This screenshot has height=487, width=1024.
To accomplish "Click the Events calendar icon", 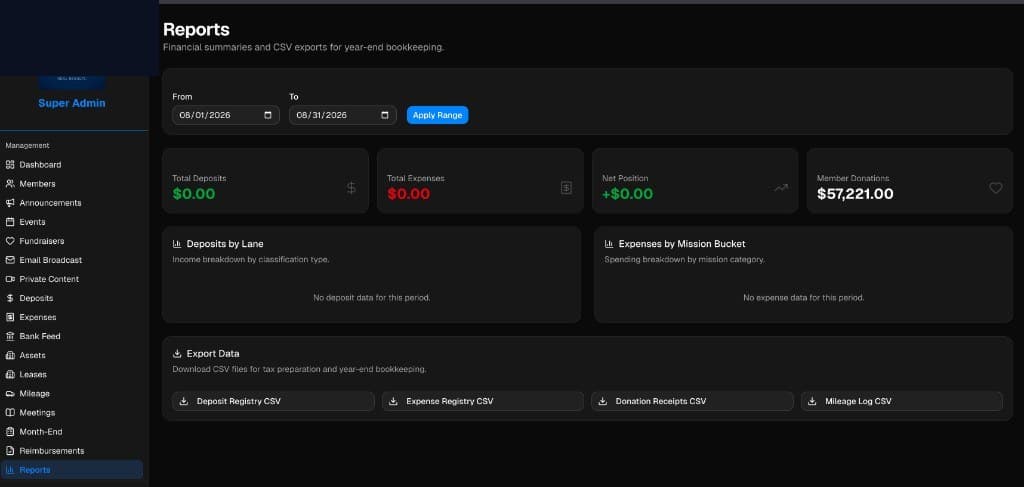I will coord(10,222).
